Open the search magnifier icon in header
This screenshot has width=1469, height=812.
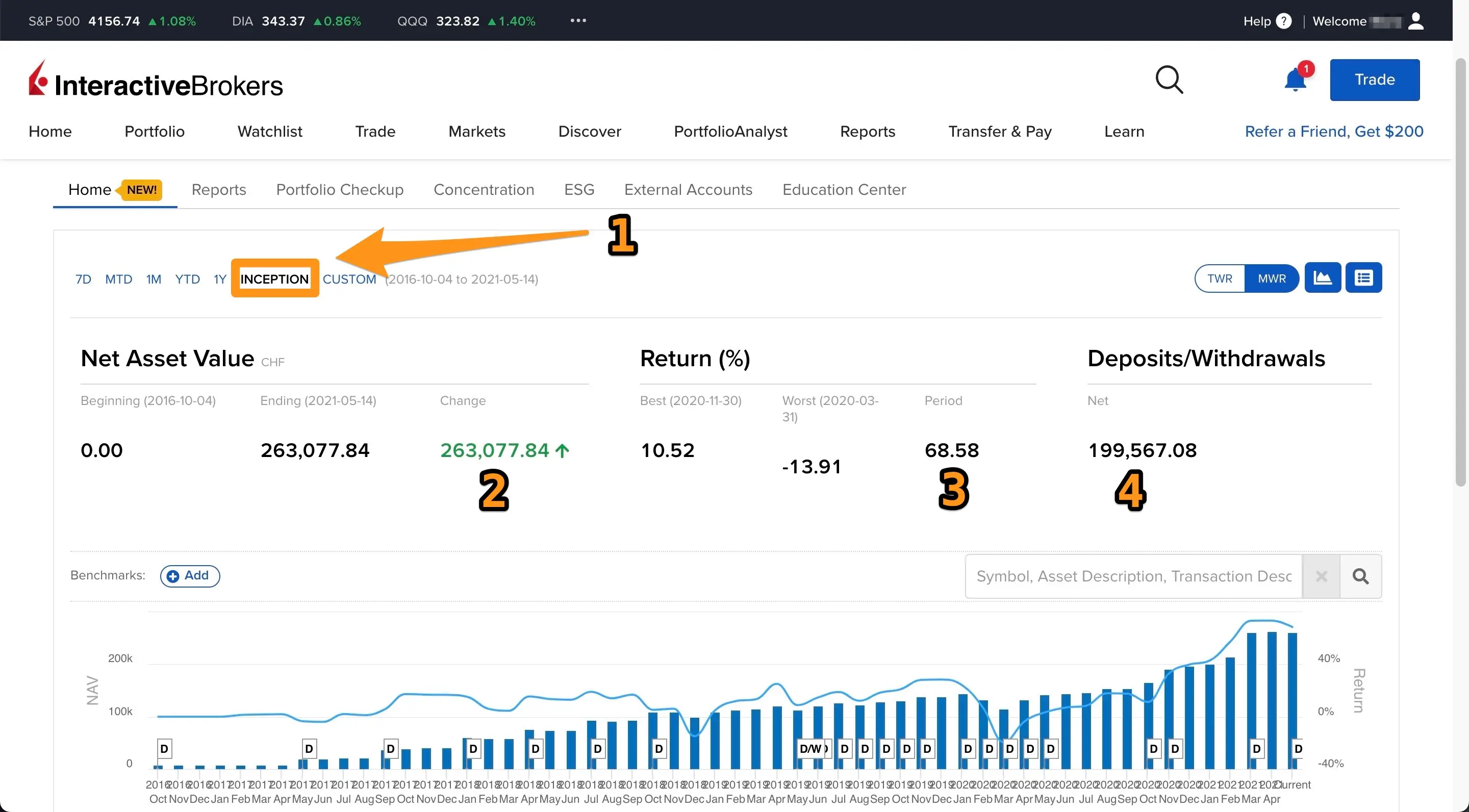[1169, 80]
